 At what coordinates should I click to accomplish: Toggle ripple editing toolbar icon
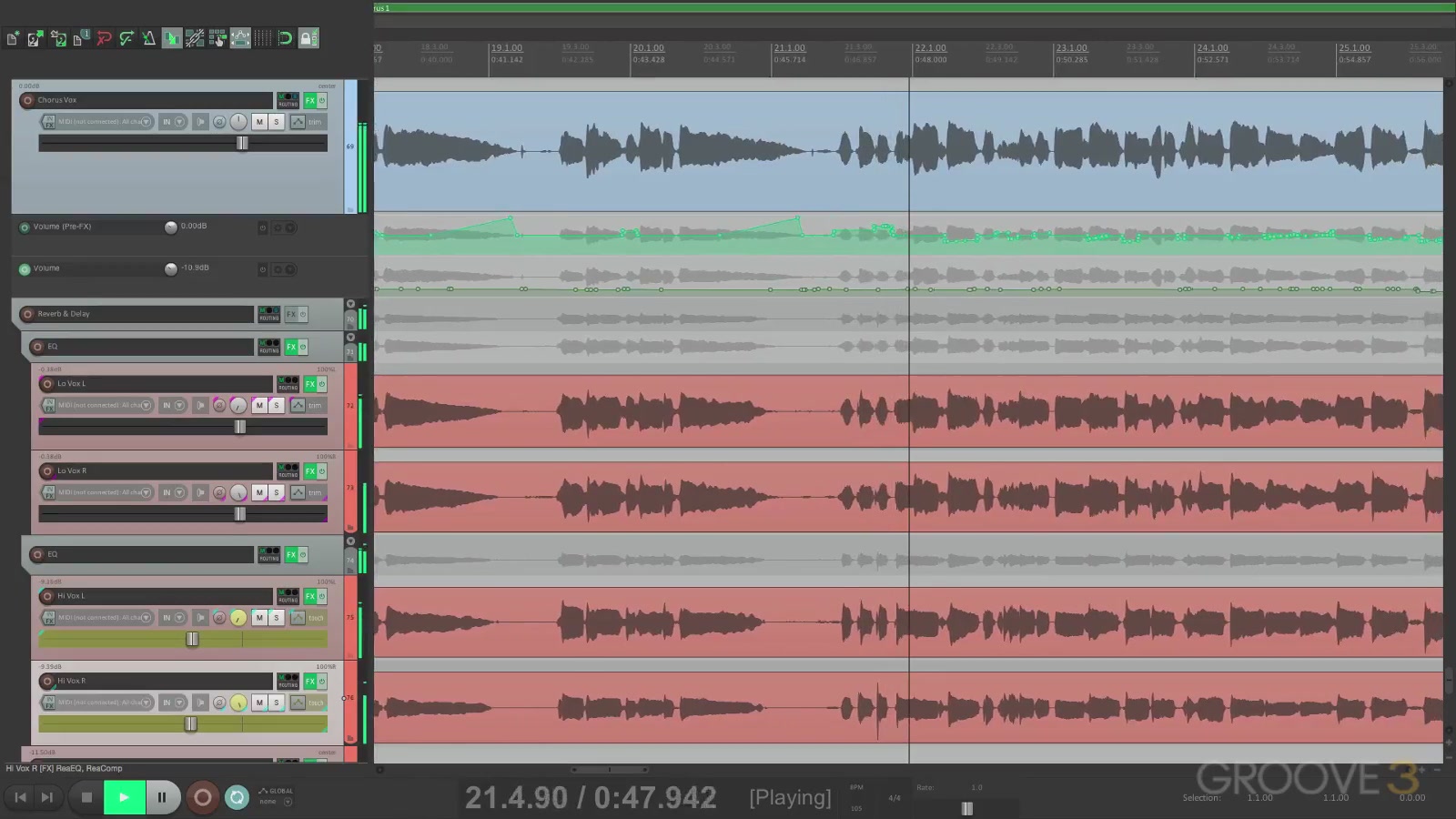click(x=217, y=38)
